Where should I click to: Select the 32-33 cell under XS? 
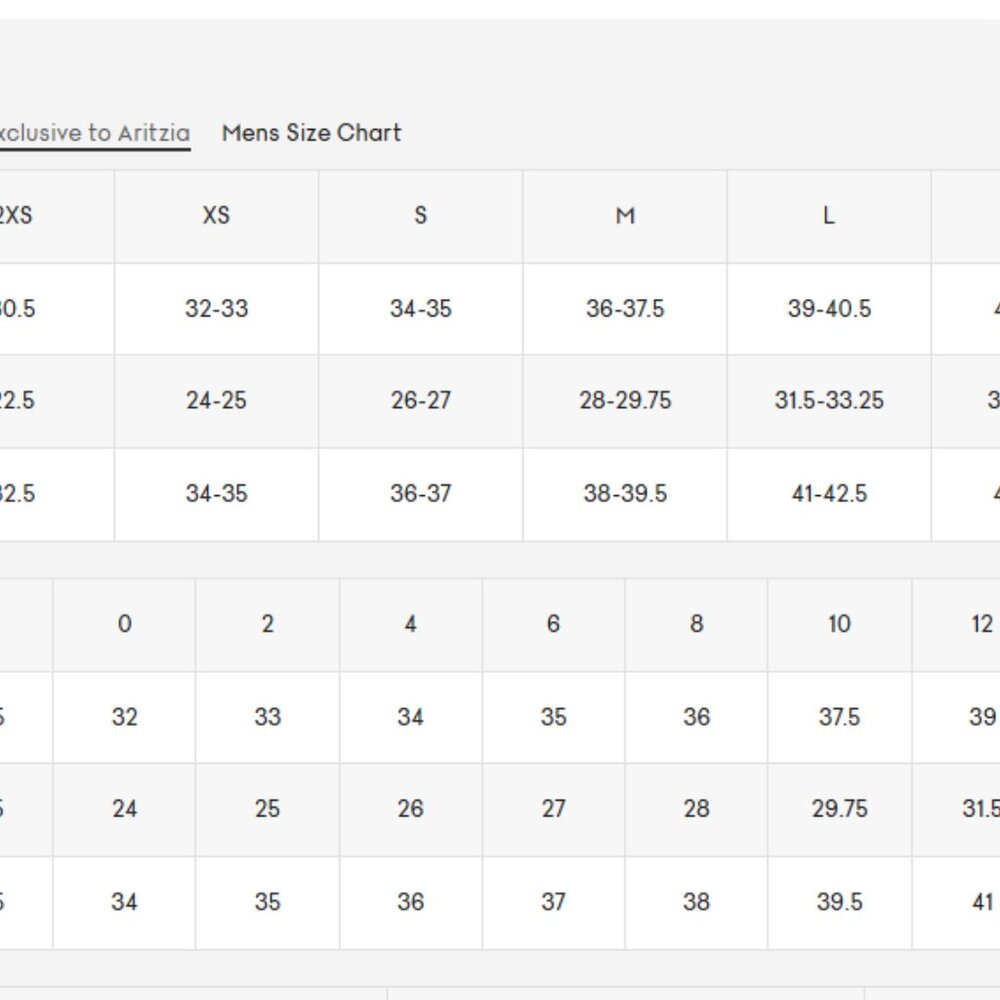coord(216,309)
